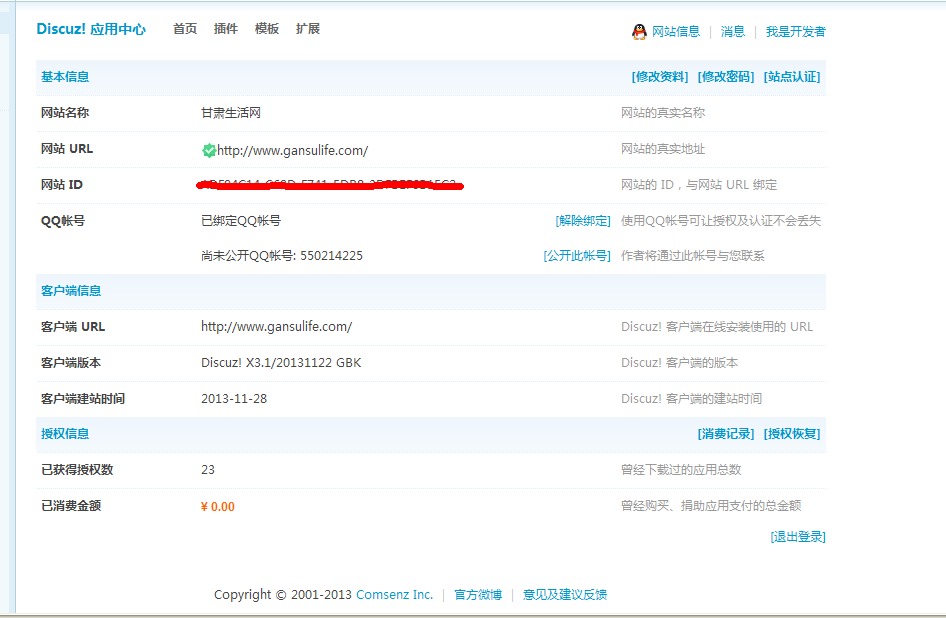Image resolution: width=946 pixels, height=618 pixels.
Task: Select the QQ number text 550214225
Action: pyautogui.click(x=331, y=256)
